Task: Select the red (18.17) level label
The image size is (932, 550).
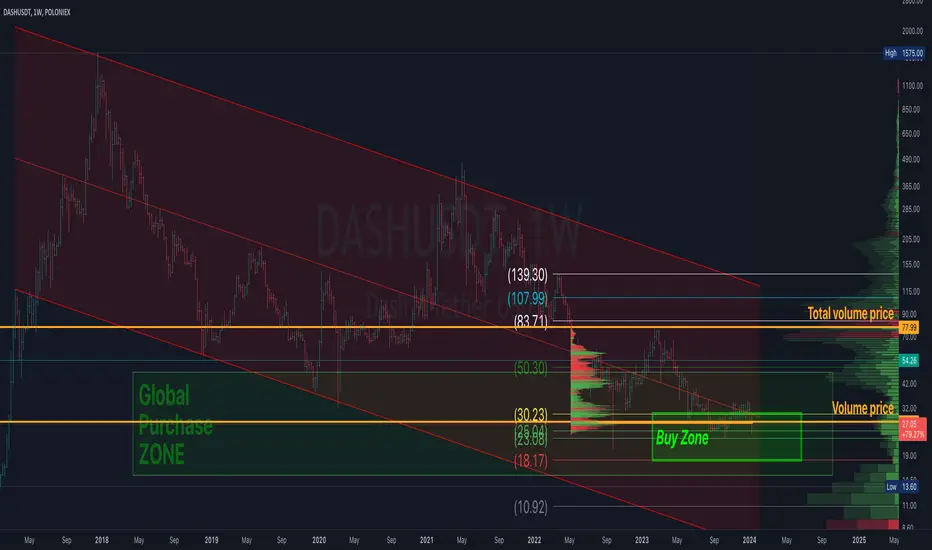Action: [531, 460]
